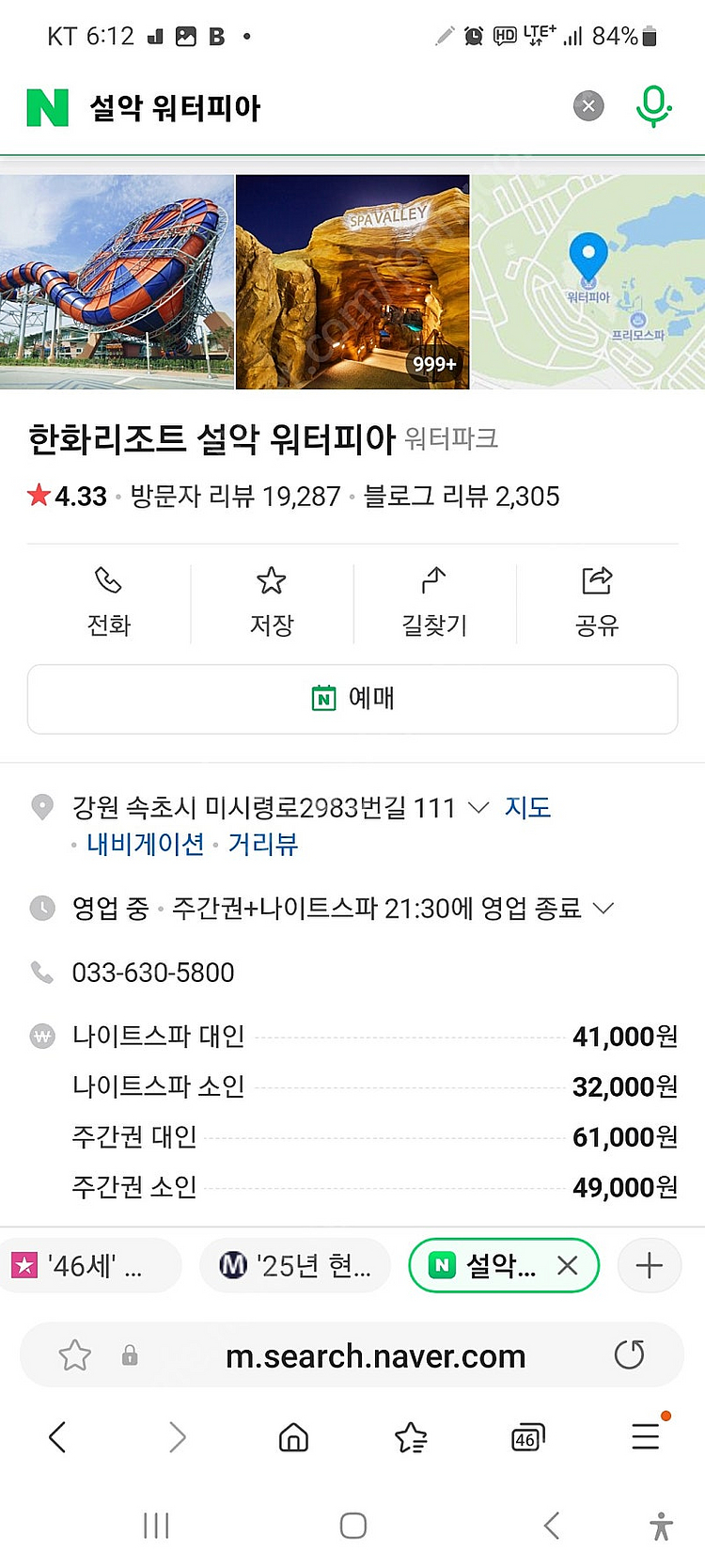Reload the page
Screen dimensions: 705x1568
point(629,1355)
